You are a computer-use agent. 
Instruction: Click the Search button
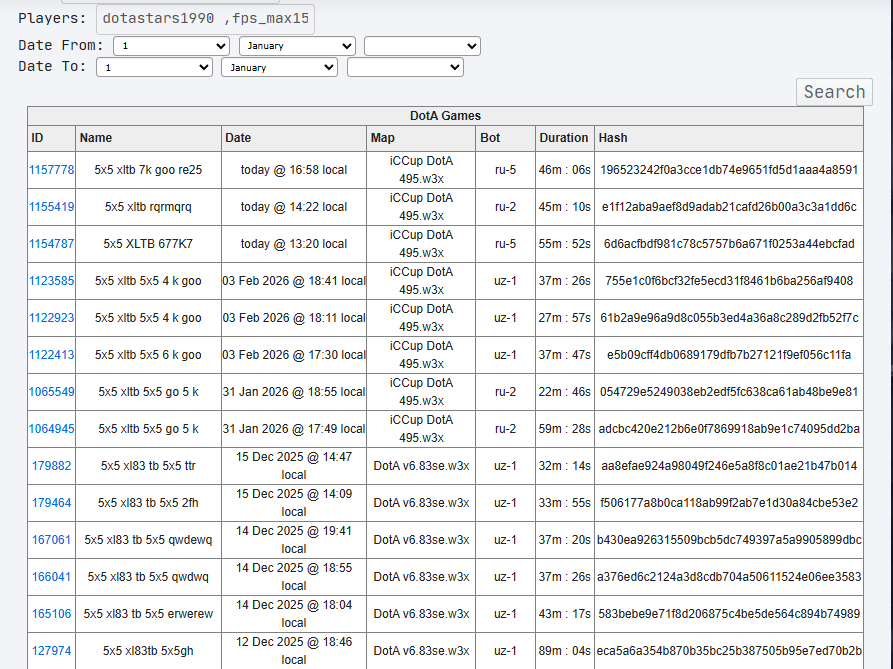(834, 92)
